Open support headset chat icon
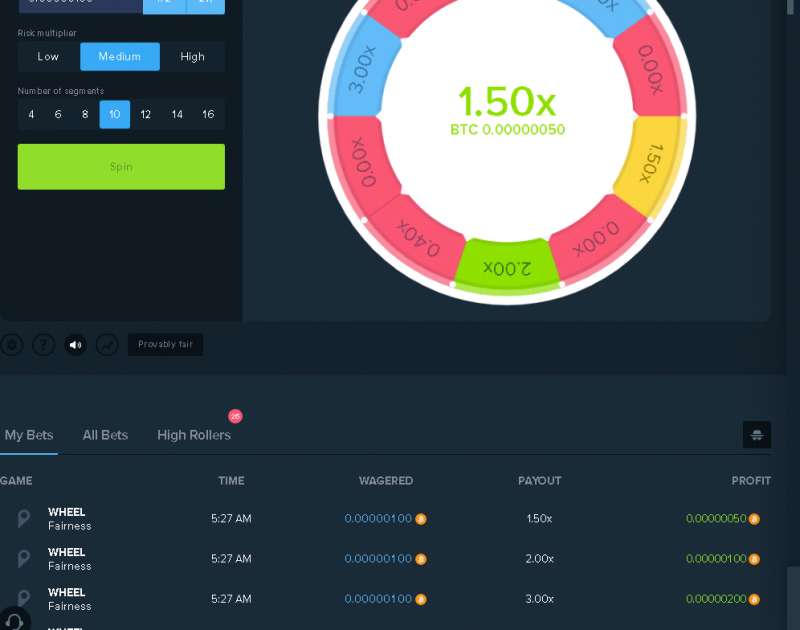Viewport: 800px width, 630px height. pos(14,620)
